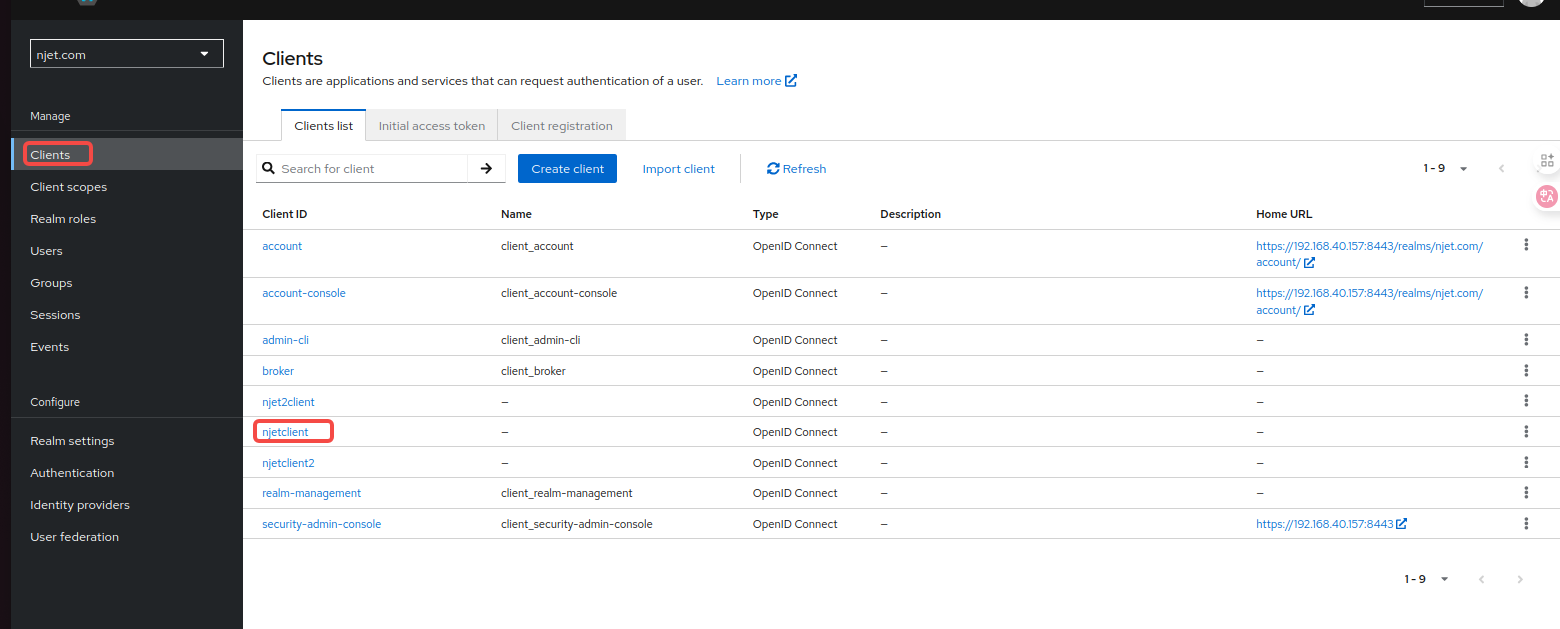Open Client scopes in sidebar

coord(68,187)
